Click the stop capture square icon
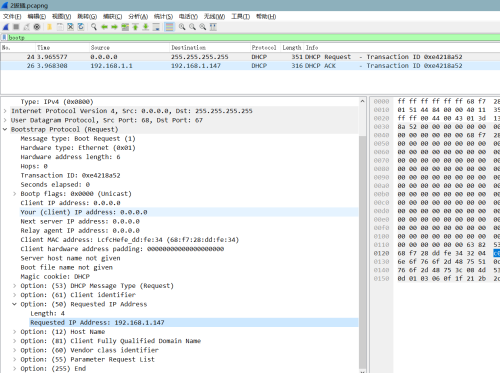The height and width of the screenshot is (373, 500). (16, 27)
